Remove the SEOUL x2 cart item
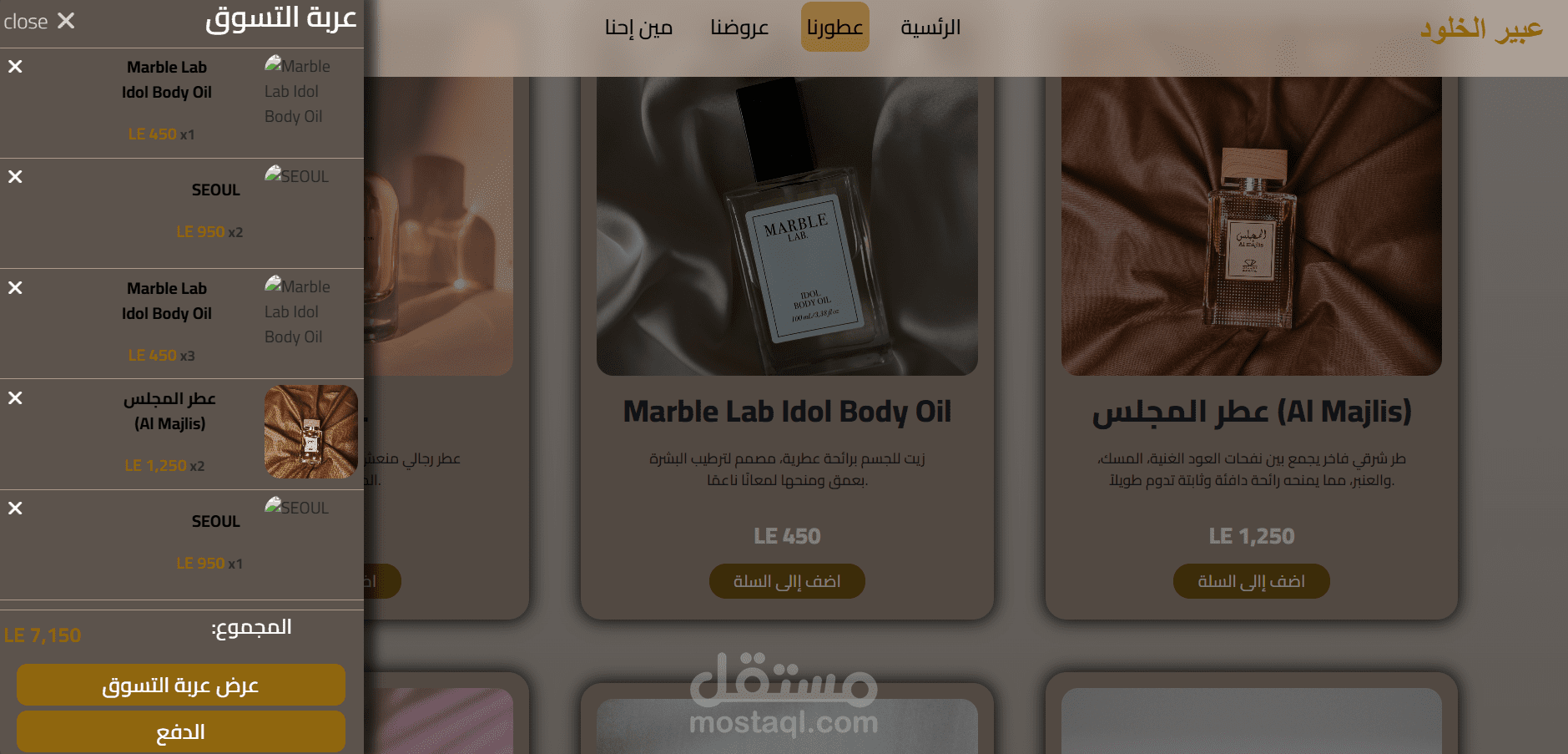 (15, 177)
